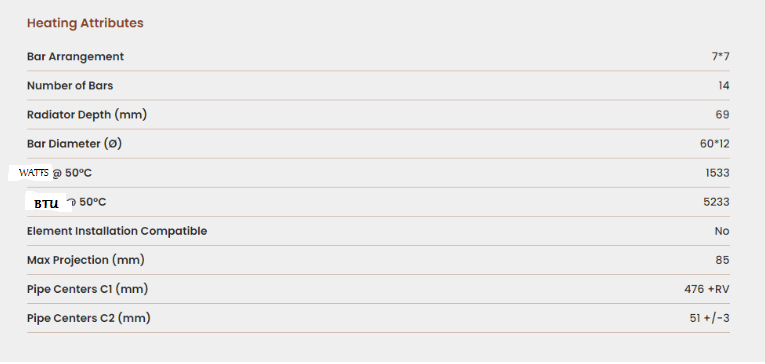
Task: Select Element Installation Compatible label
Action: 117,231
